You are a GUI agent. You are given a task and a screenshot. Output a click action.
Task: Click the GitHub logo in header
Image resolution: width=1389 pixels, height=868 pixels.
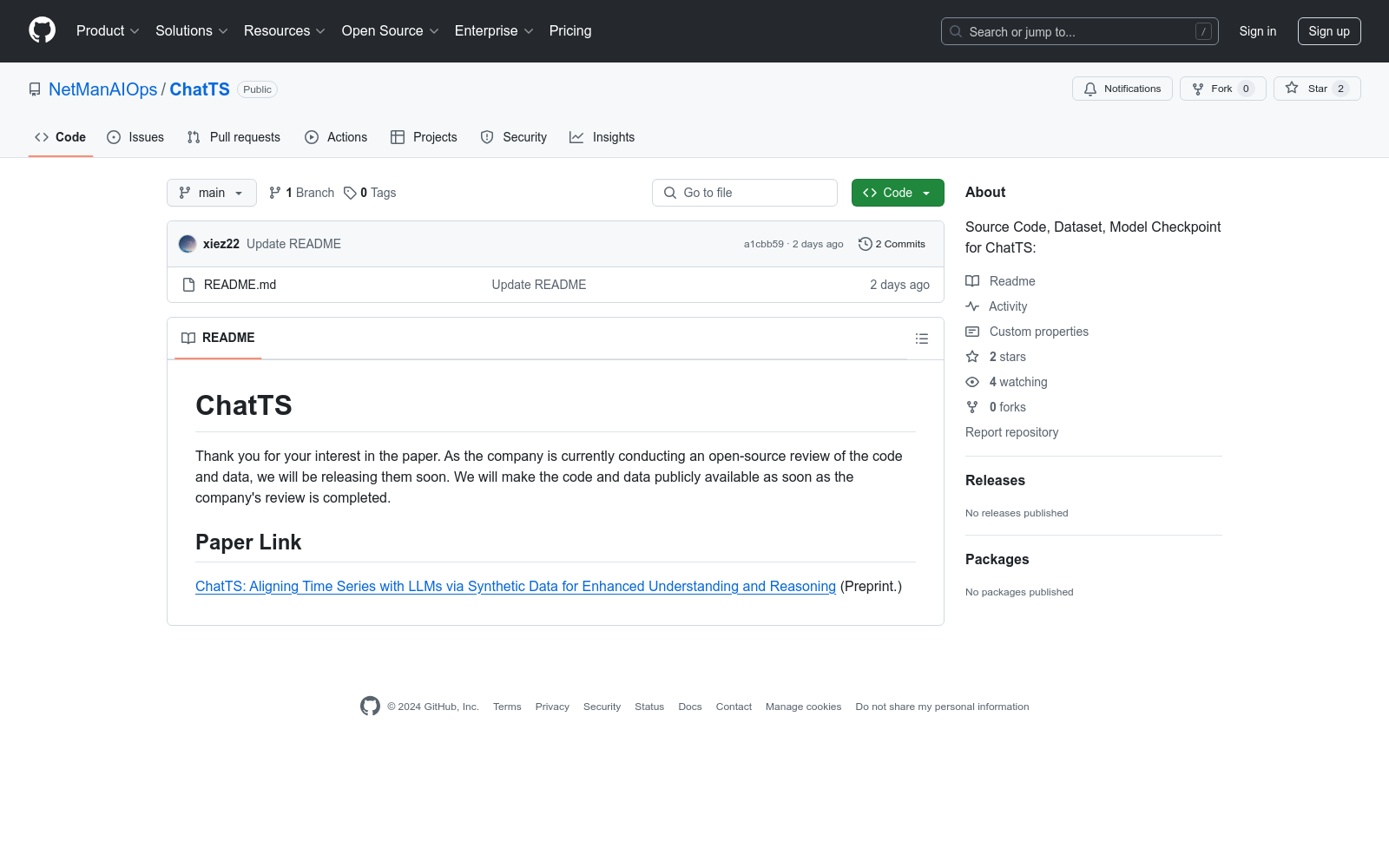click(x=42, y=30)
